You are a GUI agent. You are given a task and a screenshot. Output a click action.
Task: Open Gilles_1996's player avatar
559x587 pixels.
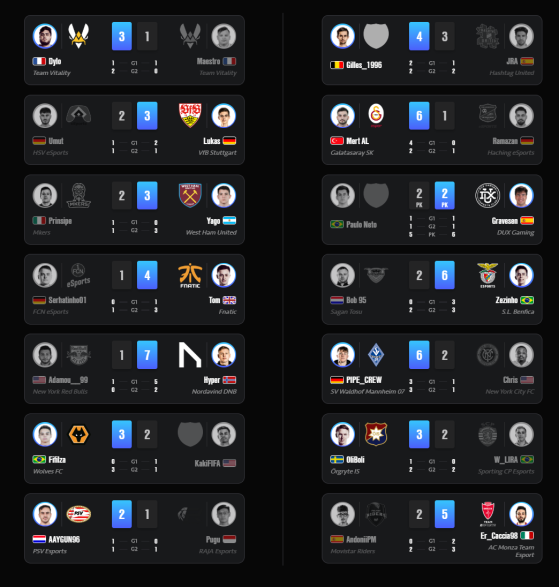343,36
